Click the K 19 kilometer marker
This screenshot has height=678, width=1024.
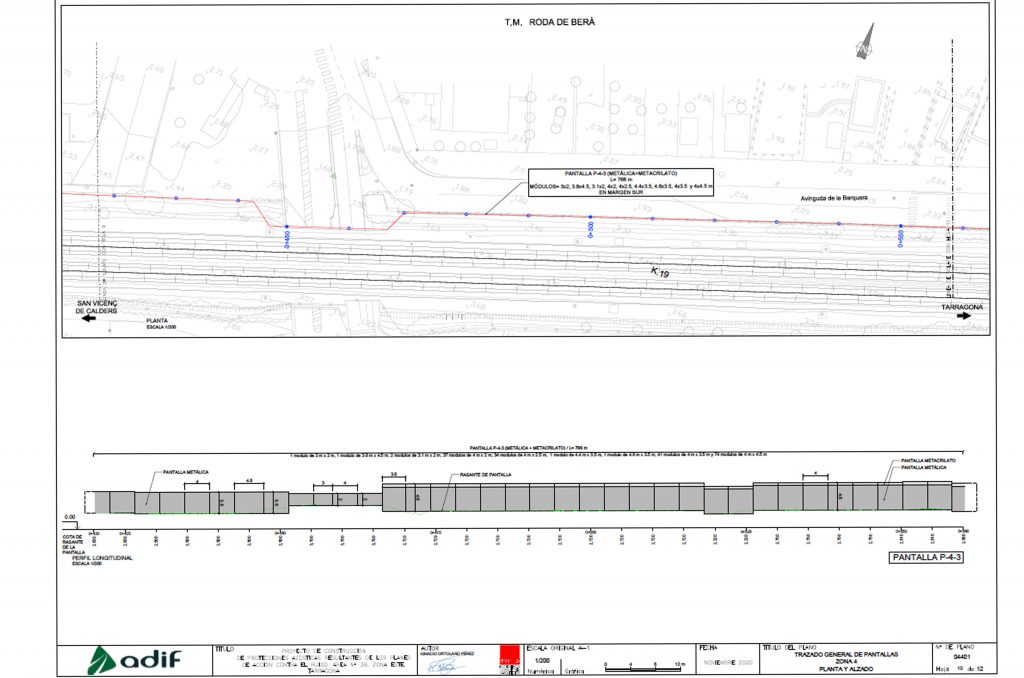(660, 271)
